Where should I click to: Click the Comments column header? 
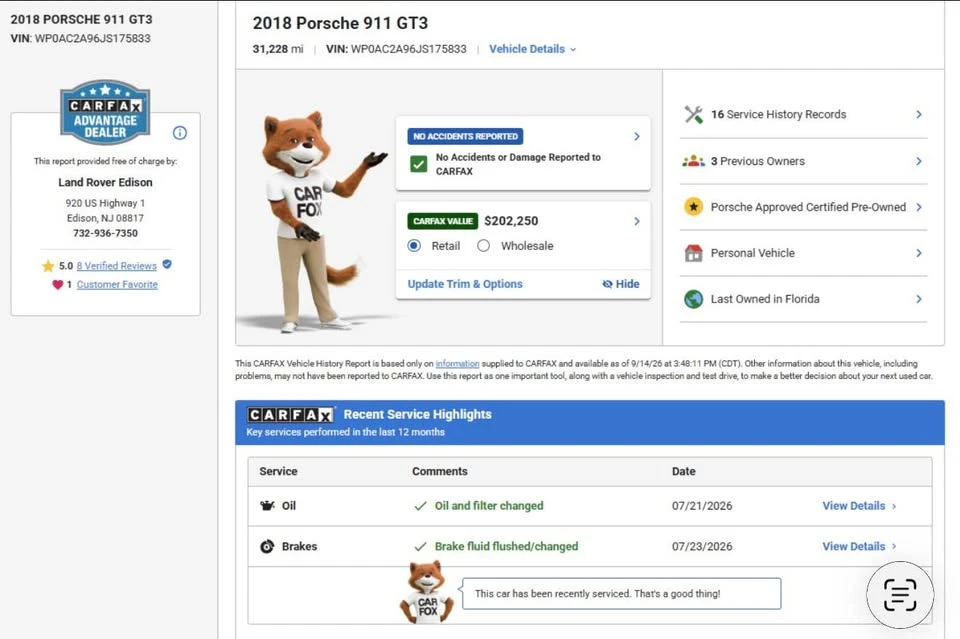click(440, 471)
